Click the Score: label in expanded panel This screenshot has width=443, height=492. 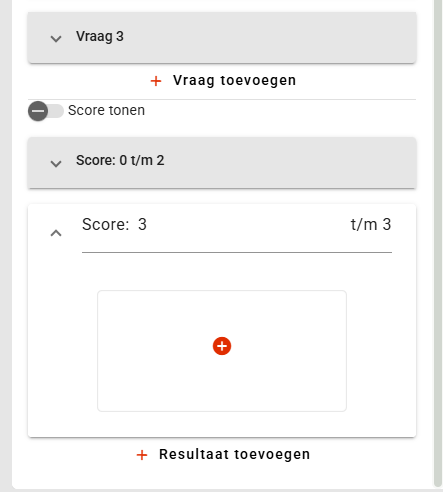pos(105,224)
